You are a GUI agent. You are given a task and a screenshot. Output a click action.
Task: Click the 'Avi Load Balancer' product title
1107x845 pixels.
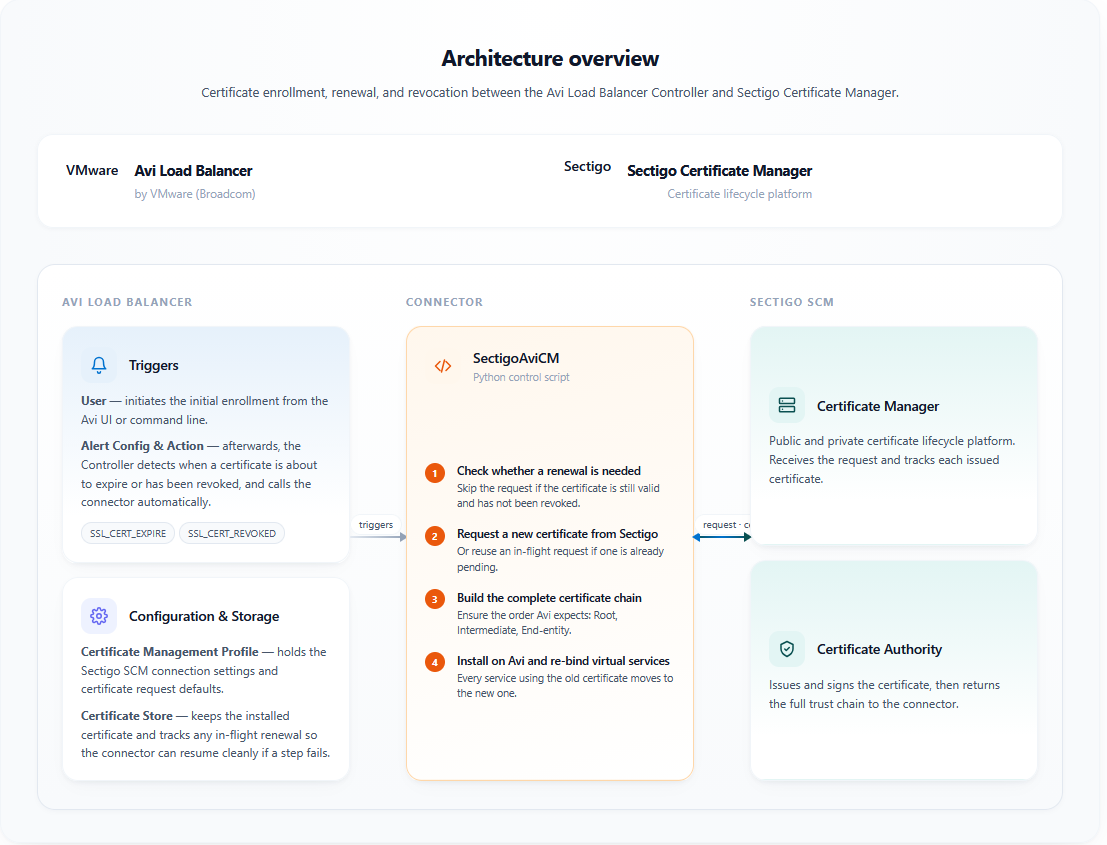click(x=193, y=171)
